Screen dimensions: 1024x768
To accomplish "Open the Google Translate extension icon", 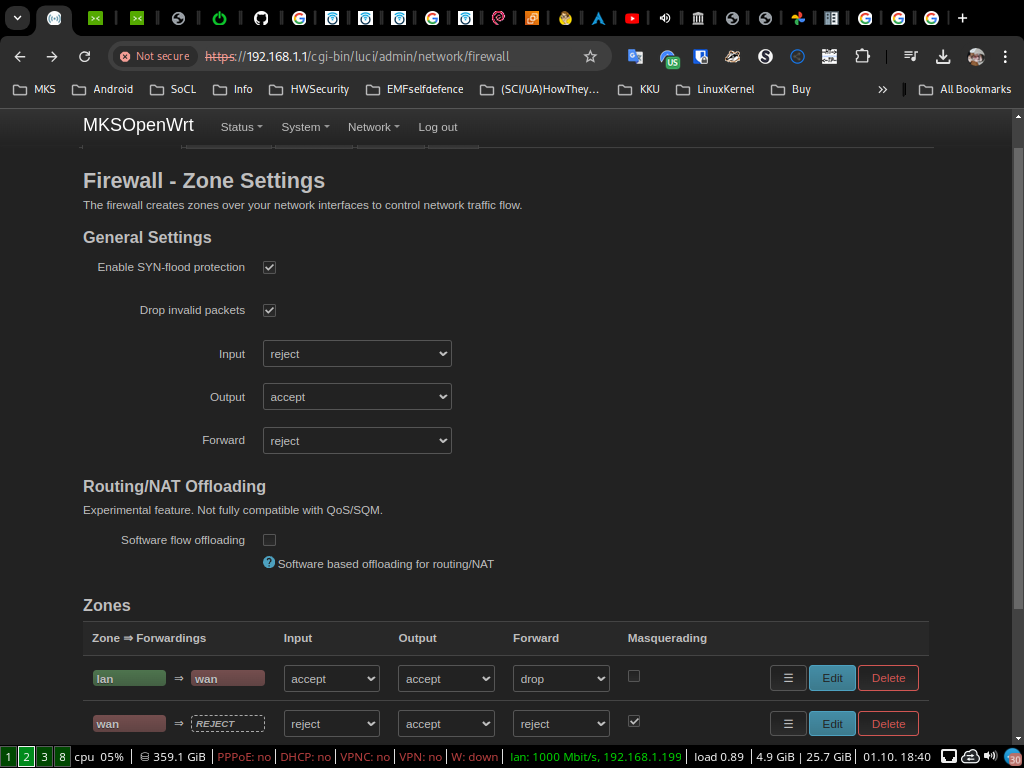I will [635, 57].
